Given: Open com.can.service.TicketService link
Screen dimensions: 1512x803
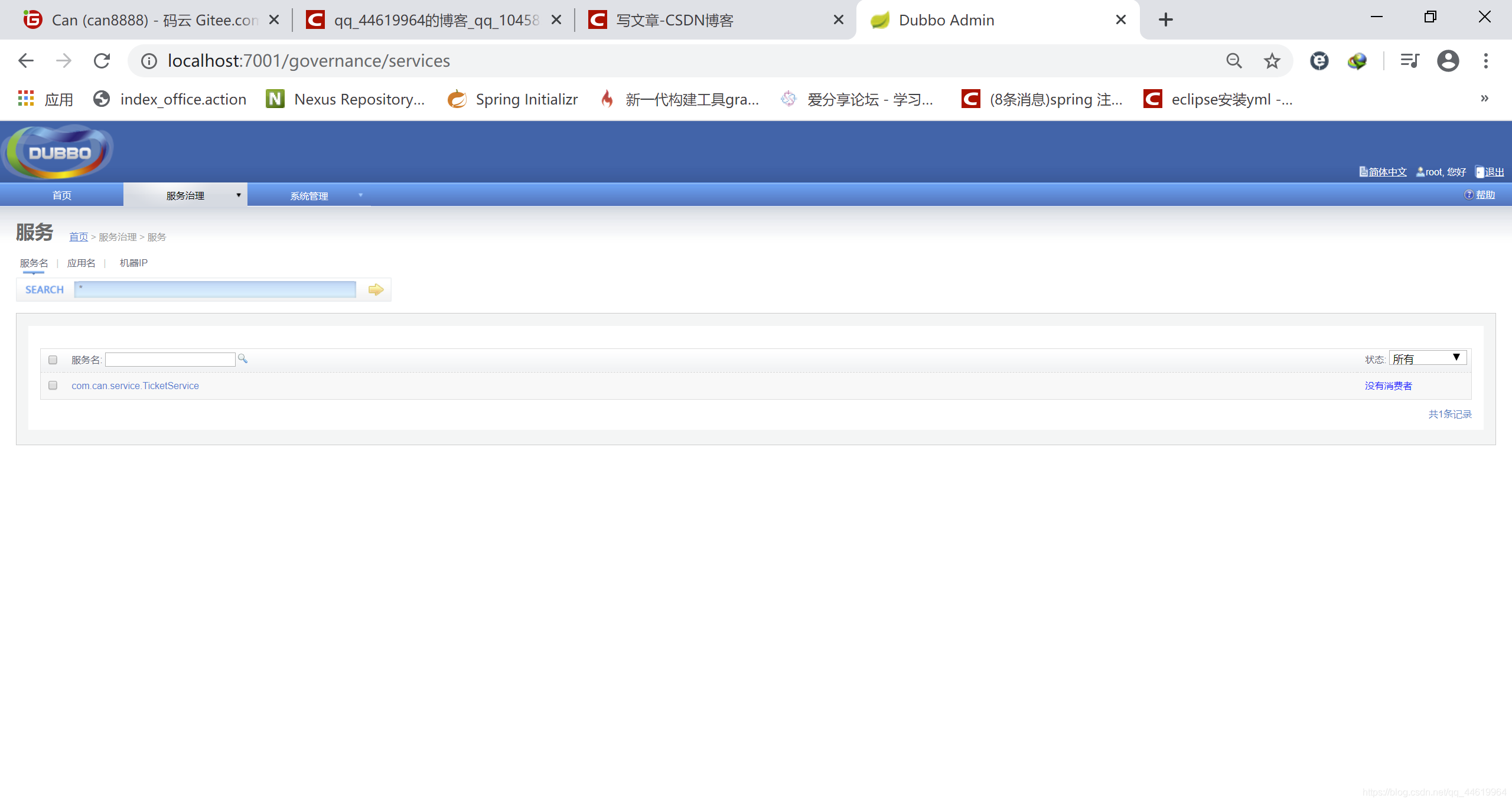Looking at the screenshot, I should [x=135, y=386].
